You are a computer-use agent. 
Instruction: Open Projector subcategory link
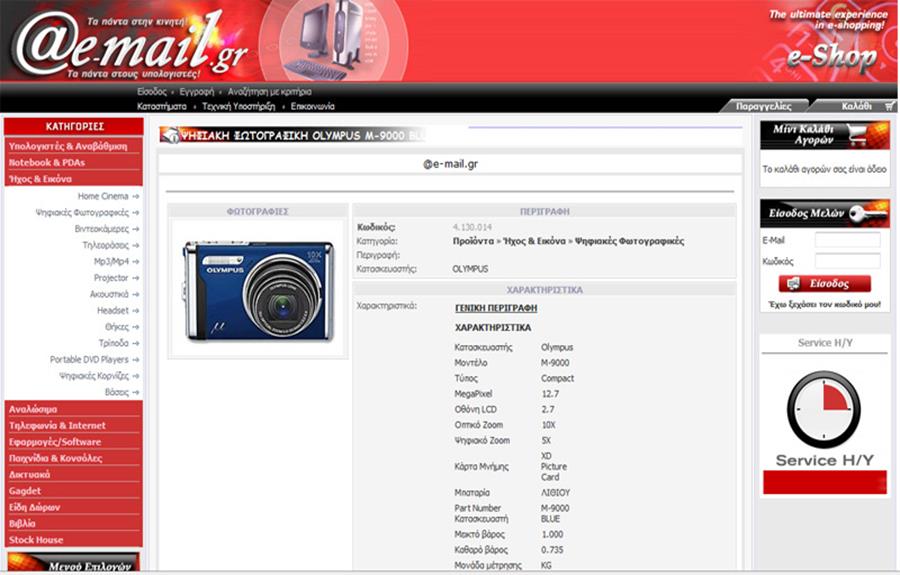(x=111, y=278)
